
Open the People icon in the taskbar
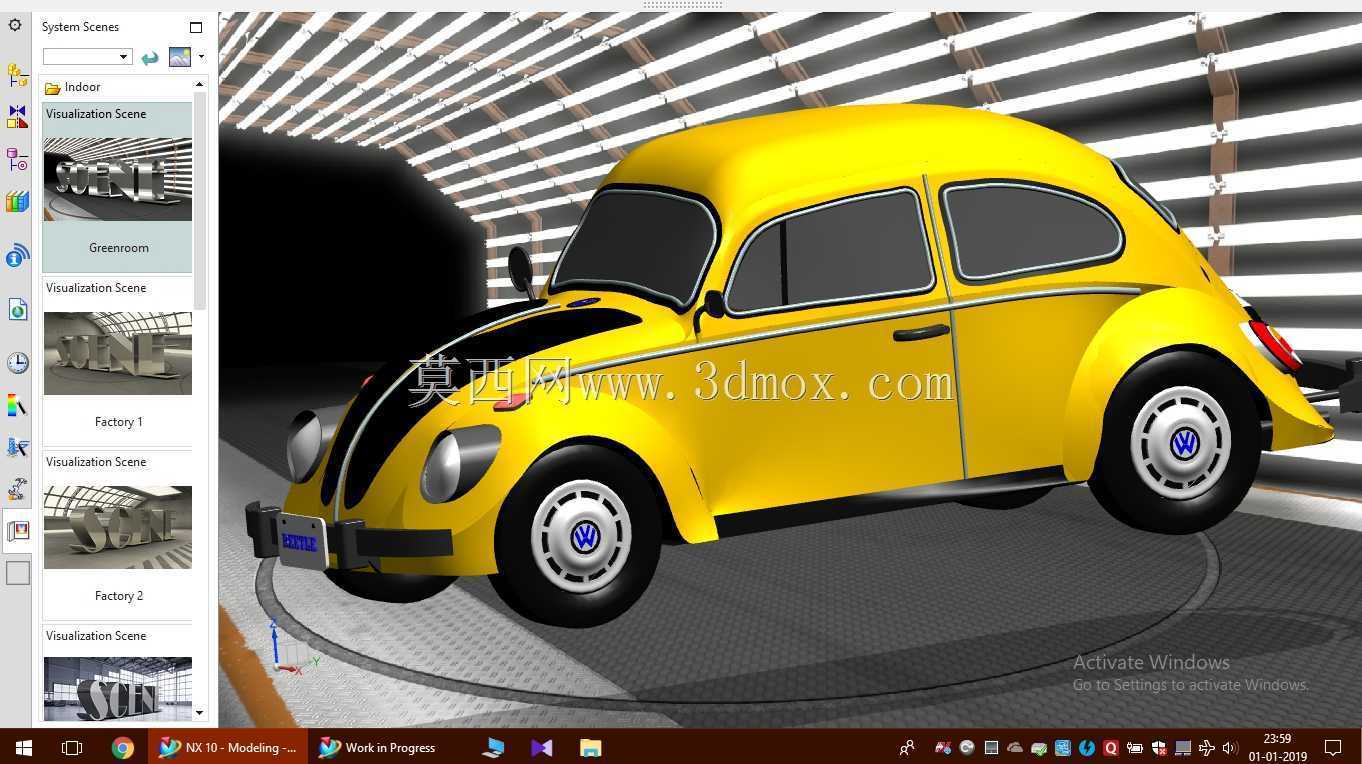tap(907, 747)
